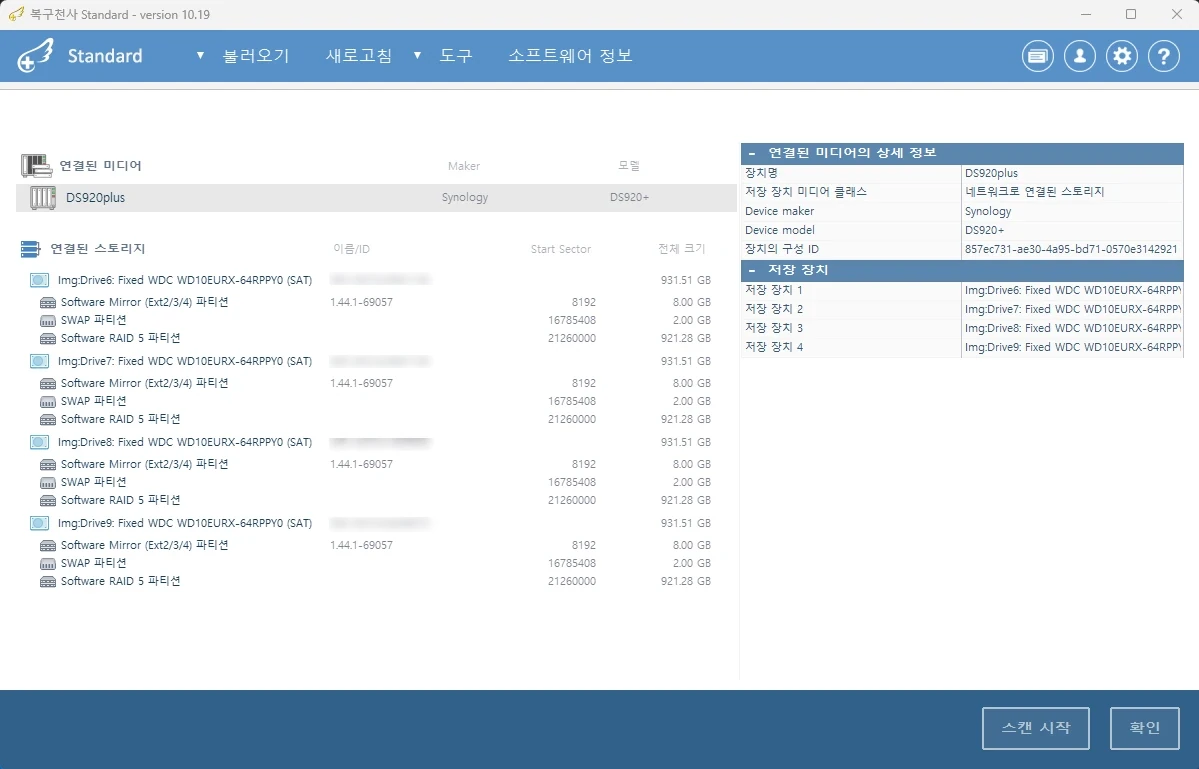Screen dimensions: 1199x769
Task: Click 저장 장치 2 row value
Action: tap(1073, 309)
